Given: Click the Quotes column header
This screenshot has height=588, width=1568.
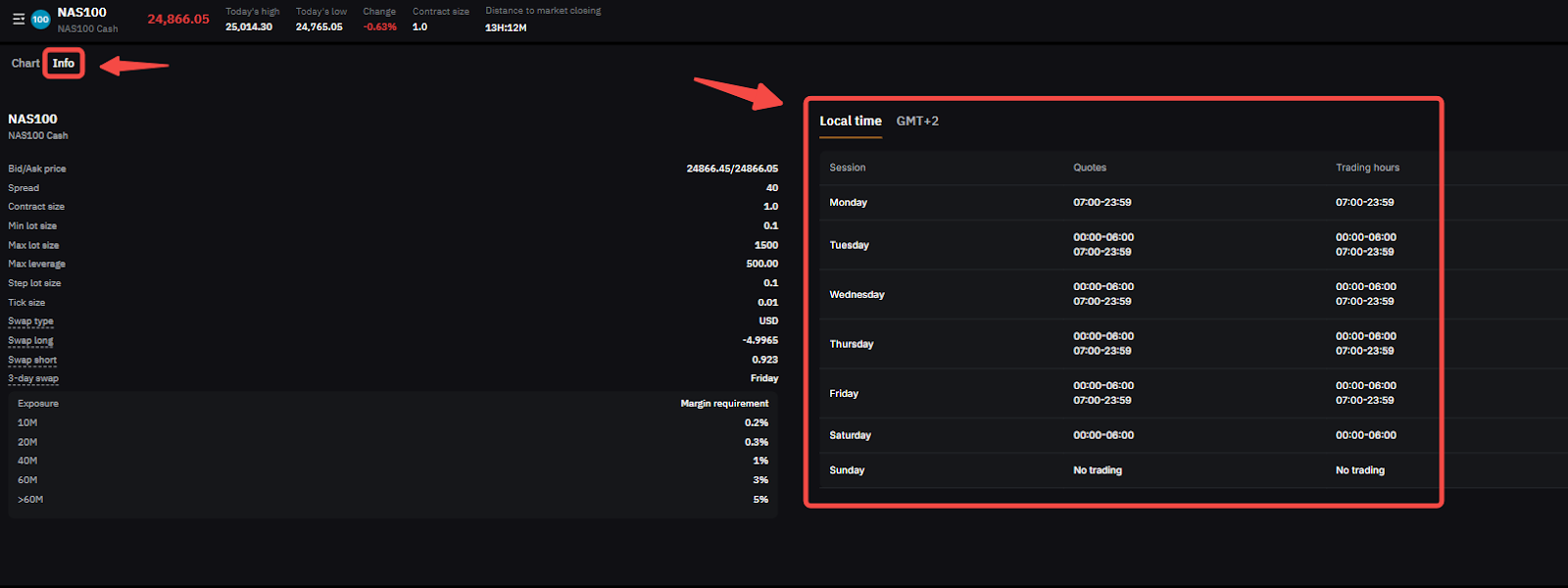Looking at the screenshot, I should (x=1090, y=168).
